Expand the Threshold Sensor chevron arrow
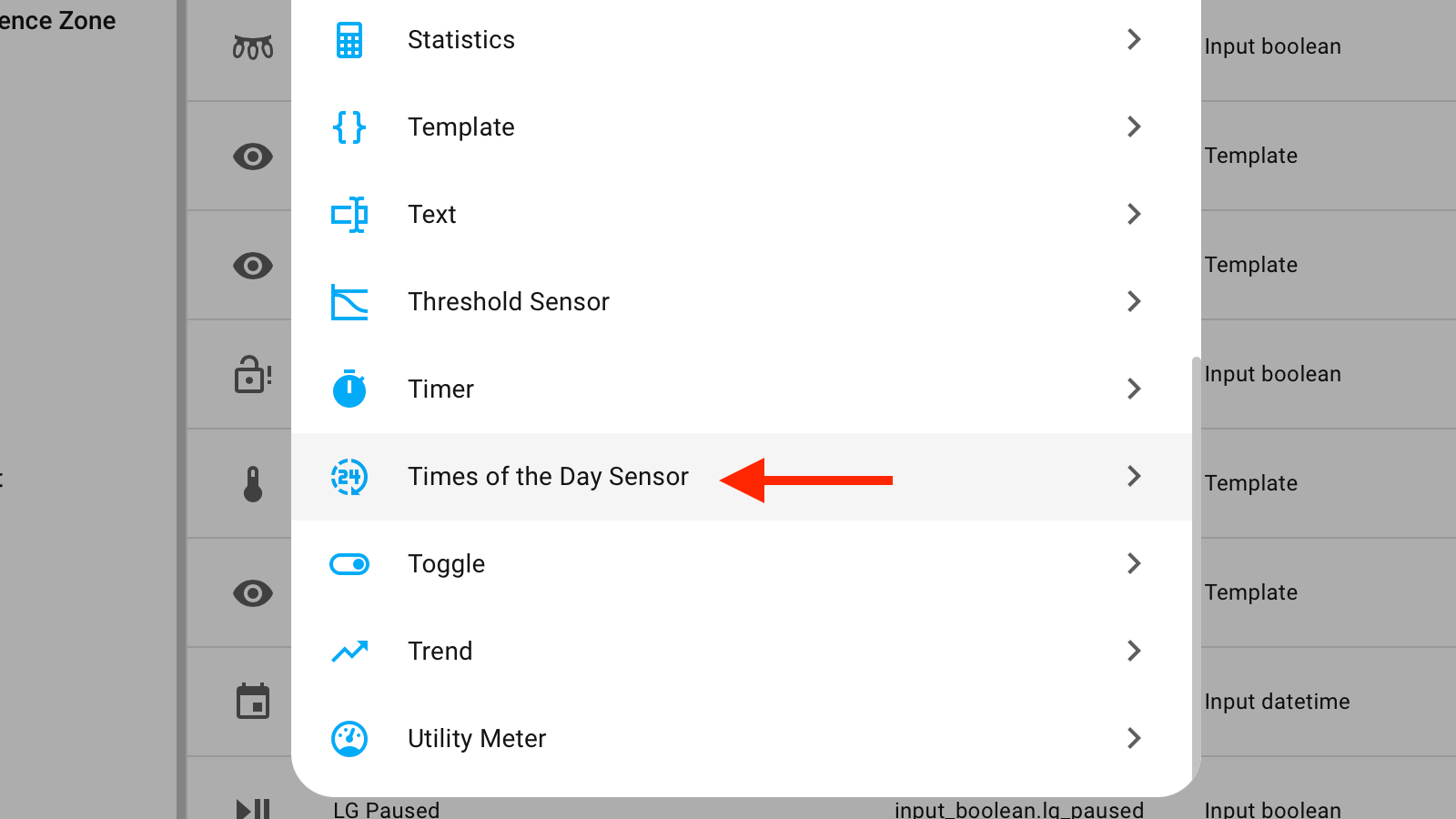The width and height of the screenshot is (1456, 819). tap(1134, 302)
